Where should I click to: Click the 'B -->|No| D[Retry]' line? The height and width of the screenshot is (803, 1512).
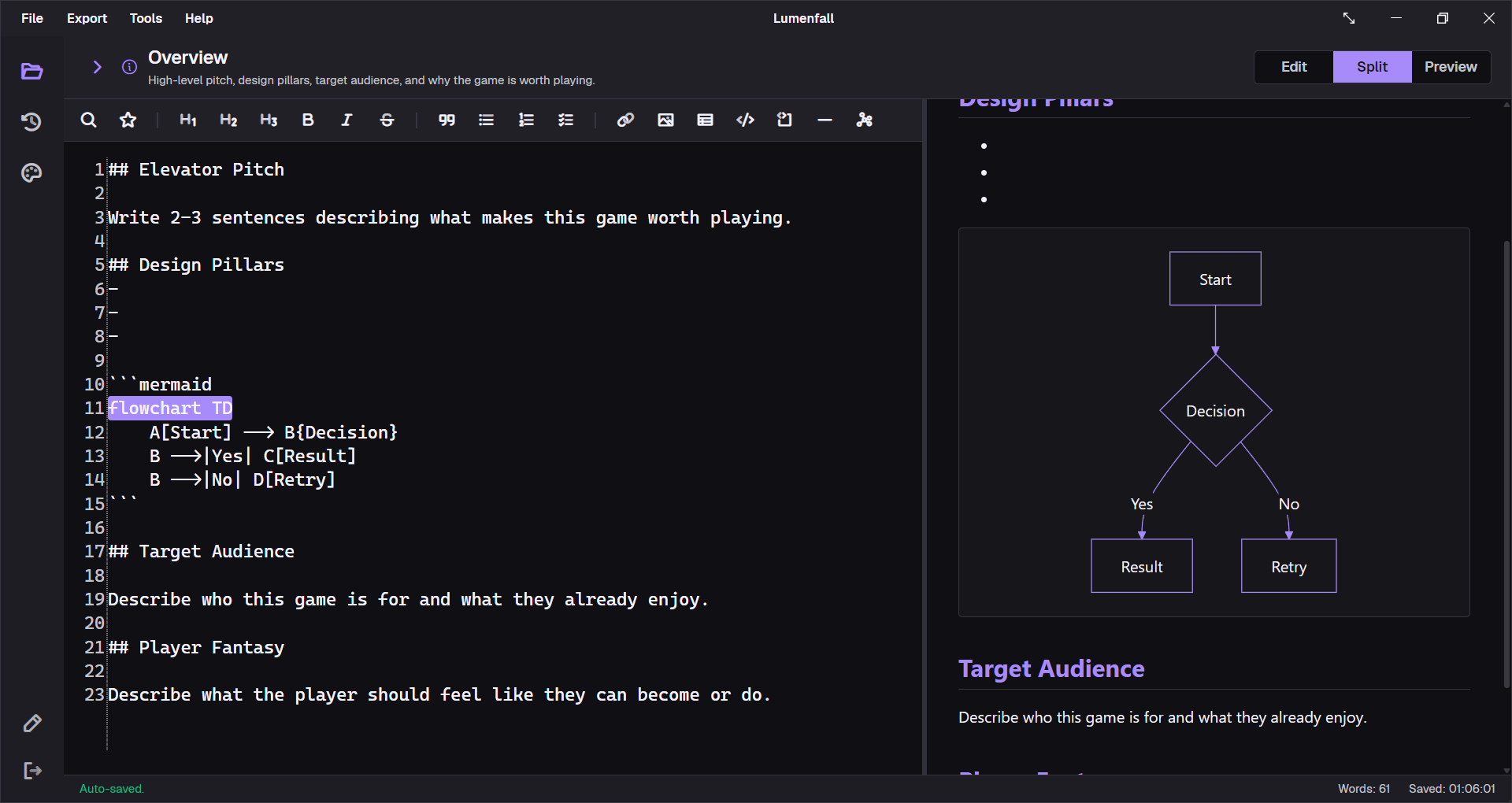click(243, 479)
